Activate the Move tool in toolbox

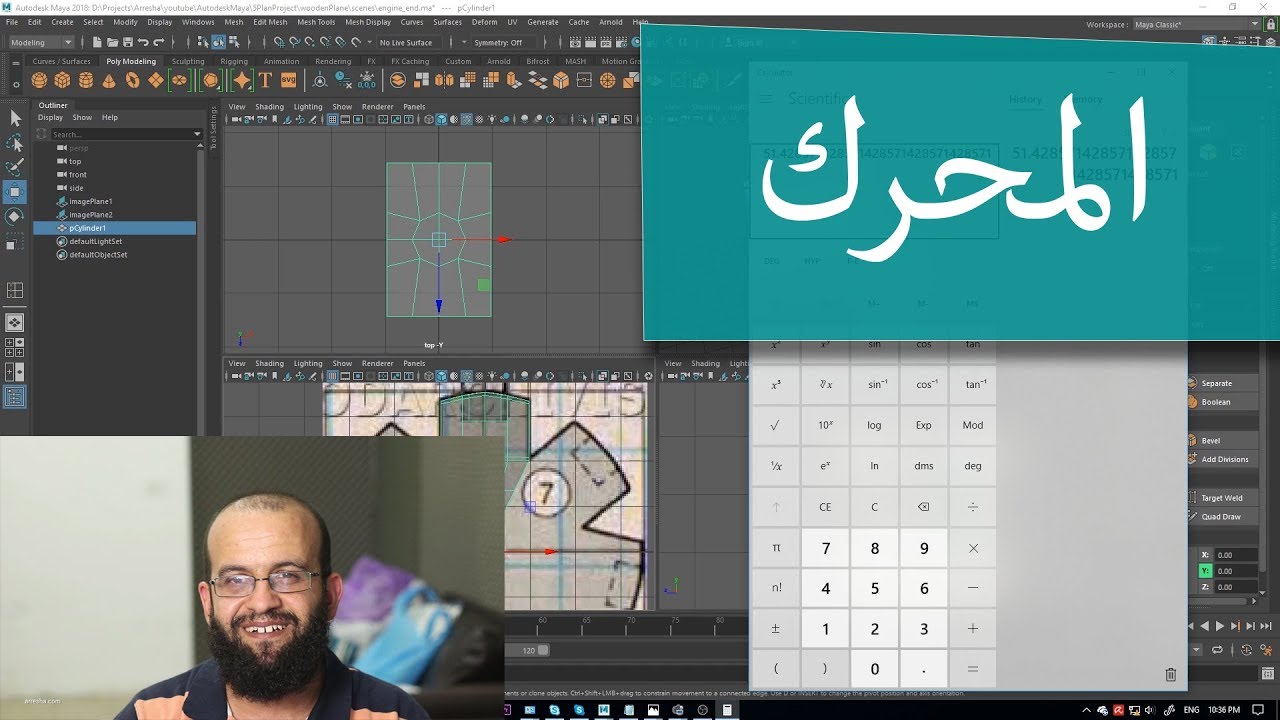pyautogui.click(x=15, y=192)
